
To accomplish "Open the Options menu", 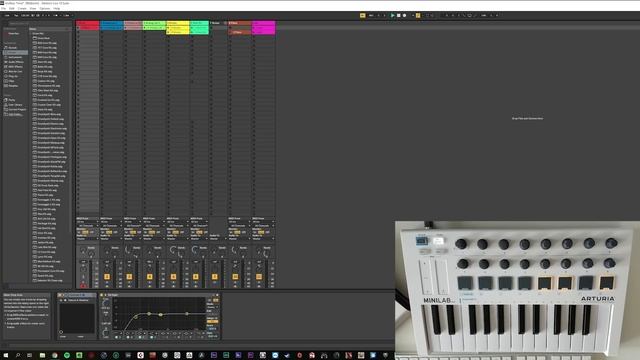I will point(45,8).
